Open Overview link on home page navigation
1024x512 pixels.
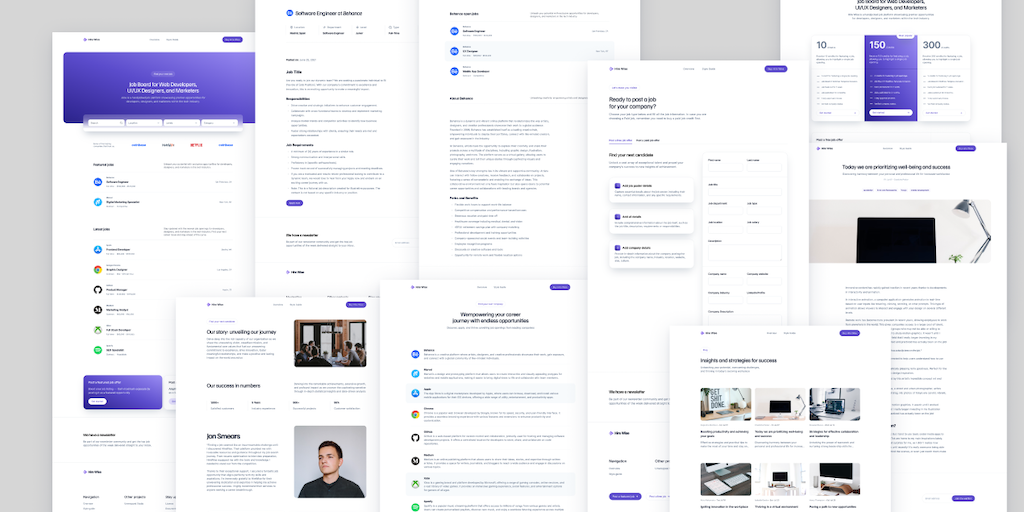pyautogui.click(x=155, y=39)
